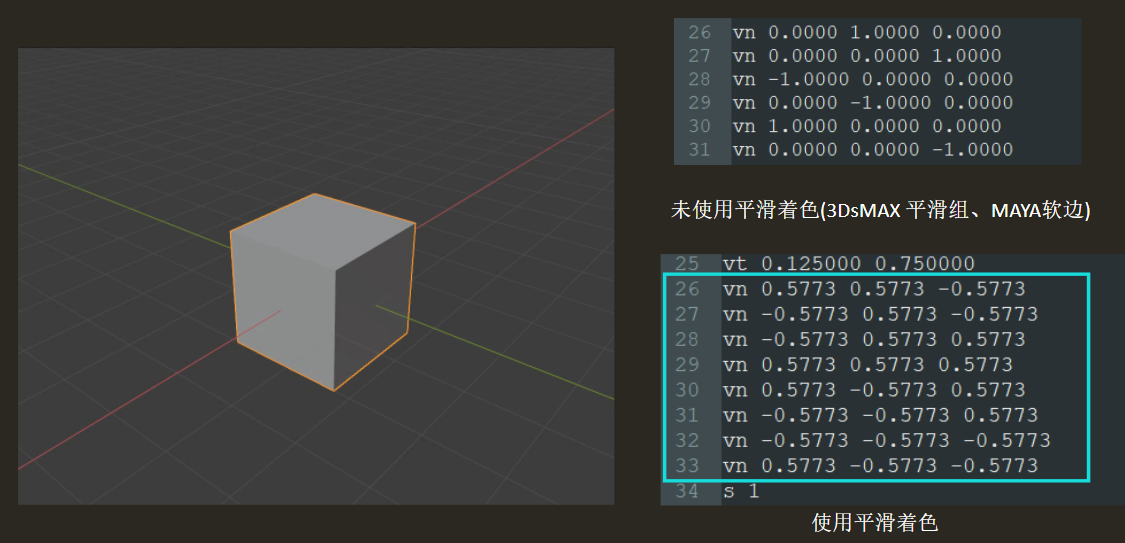The image size is (1125, 543).
Task: Click line number 25 in the lower code block
Action: click(x=687, y=263)
